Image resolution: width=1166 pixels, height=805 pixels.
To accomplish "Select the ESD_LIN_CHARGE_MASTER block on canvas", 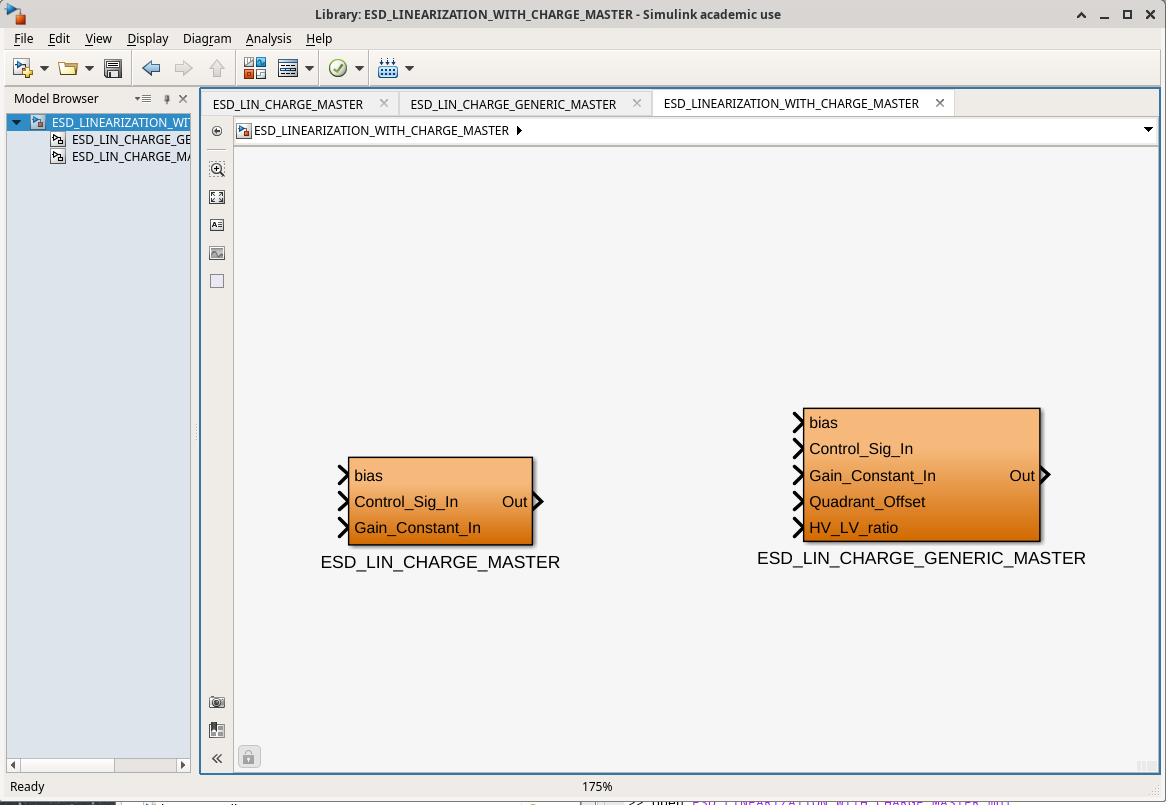I will coord(440,501).
